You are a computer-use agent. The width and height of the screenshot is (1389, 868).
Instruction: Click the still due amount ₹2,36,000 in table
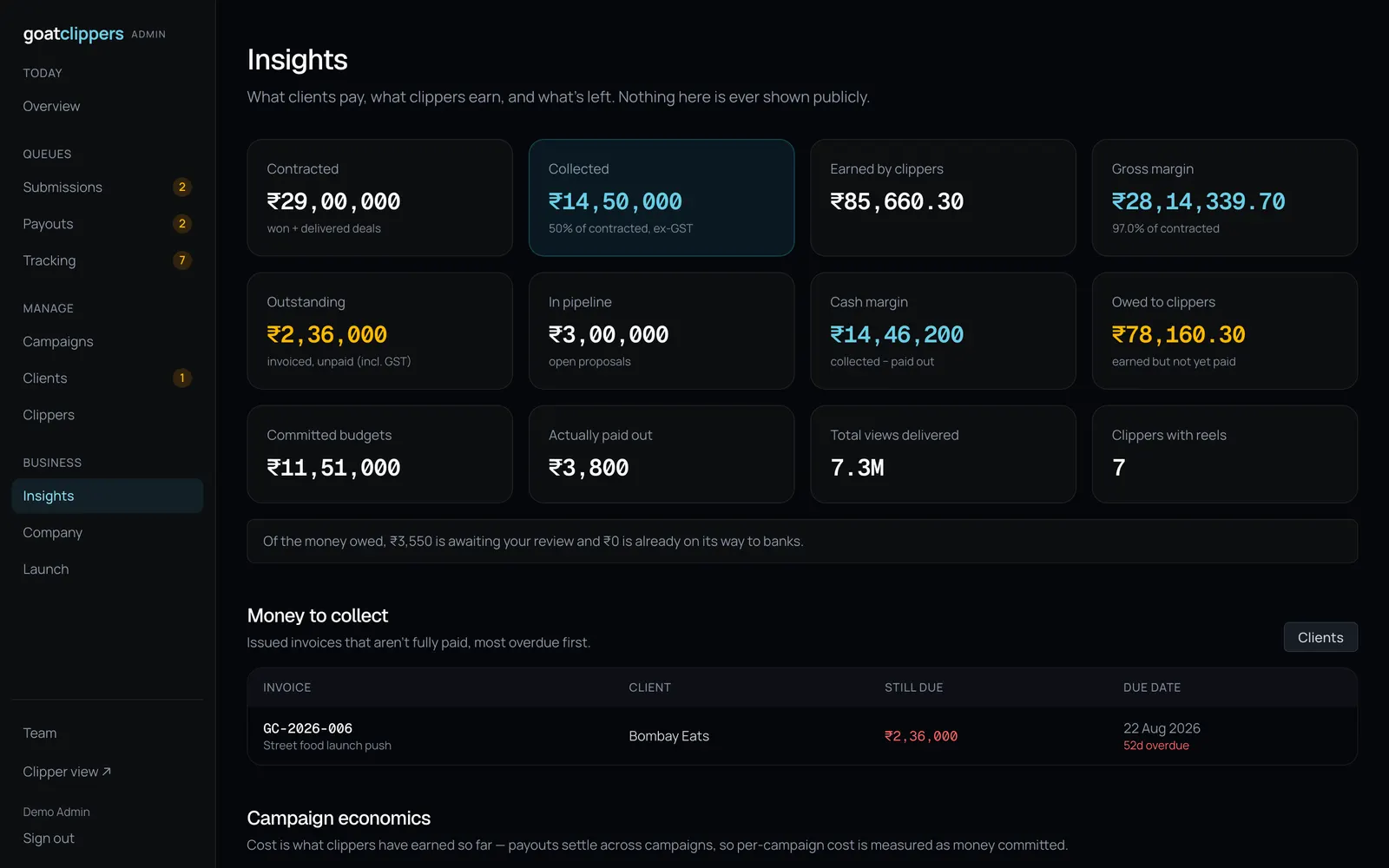coord(921,736)
